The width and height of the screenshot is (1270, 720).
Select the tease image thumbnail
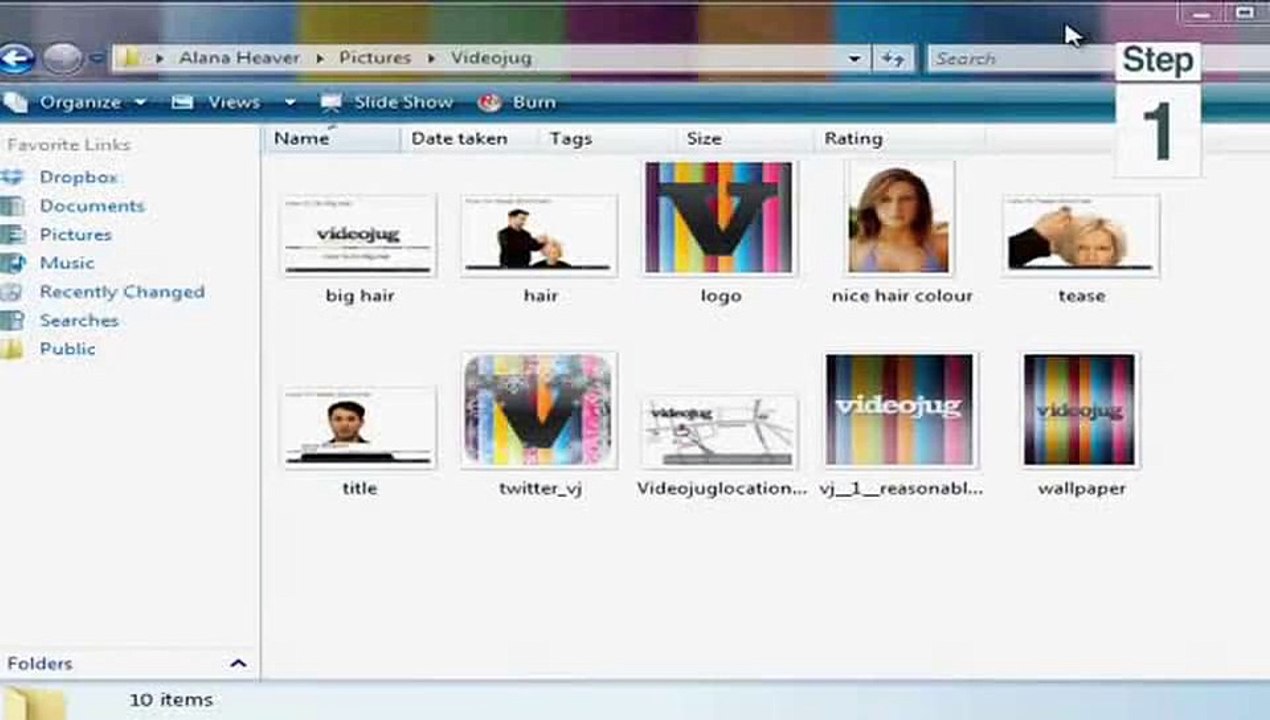[1081, 235]
